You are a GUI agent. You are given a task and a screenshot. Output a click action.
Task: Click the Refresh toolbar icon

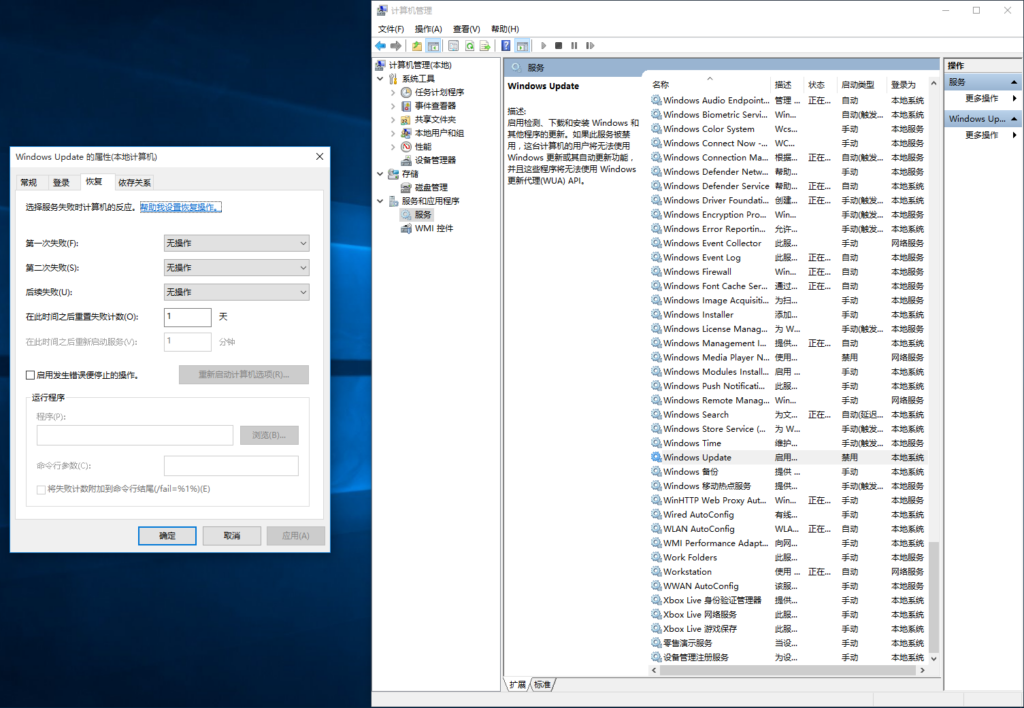coord(469,46)
